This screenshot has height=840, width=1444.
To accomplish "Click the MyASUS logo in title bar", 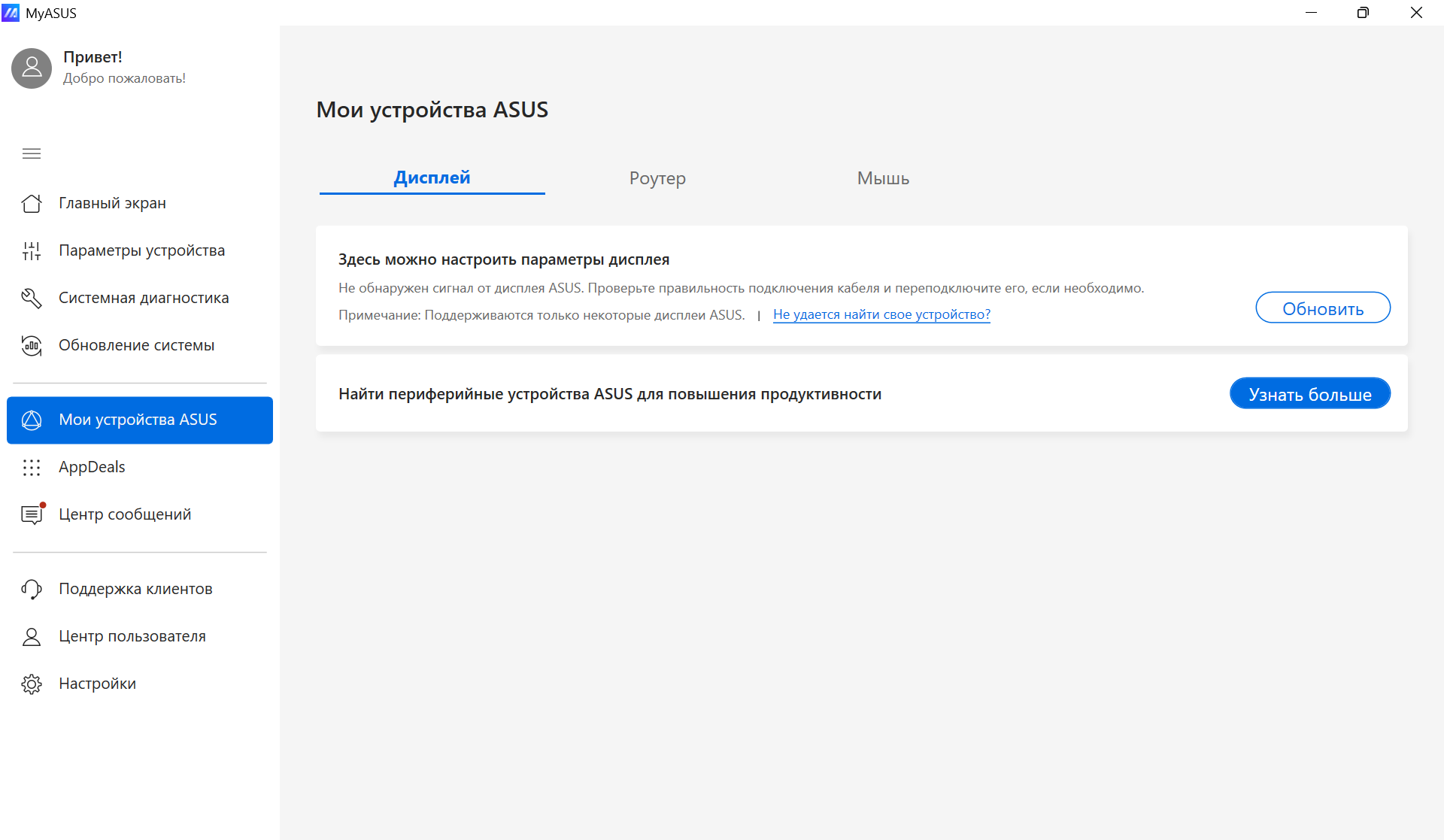I will pos(11,13).
